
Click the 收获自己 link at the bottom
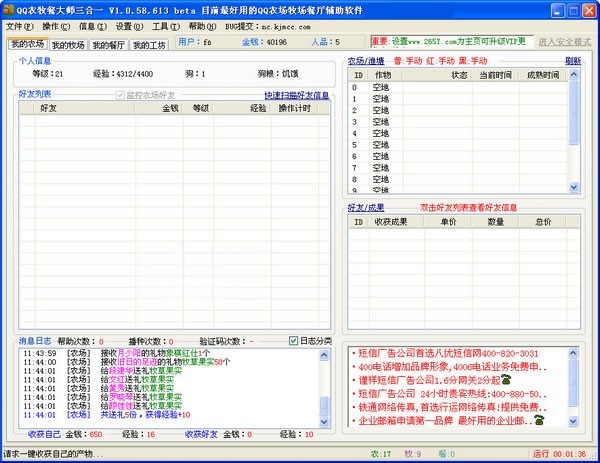(44, 434)
